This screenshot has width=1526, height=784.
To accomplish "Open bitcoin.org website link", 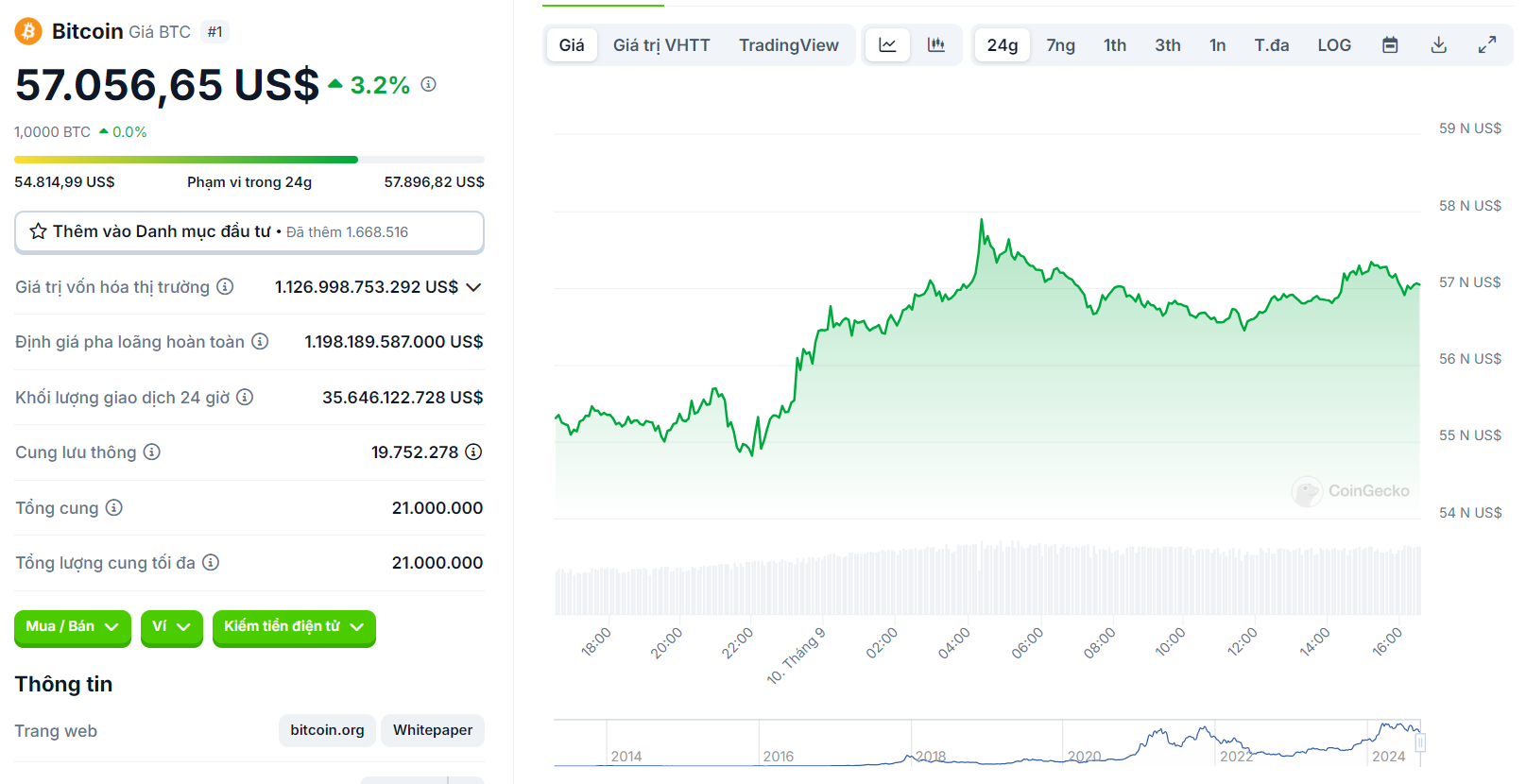I will coord(327,730).
